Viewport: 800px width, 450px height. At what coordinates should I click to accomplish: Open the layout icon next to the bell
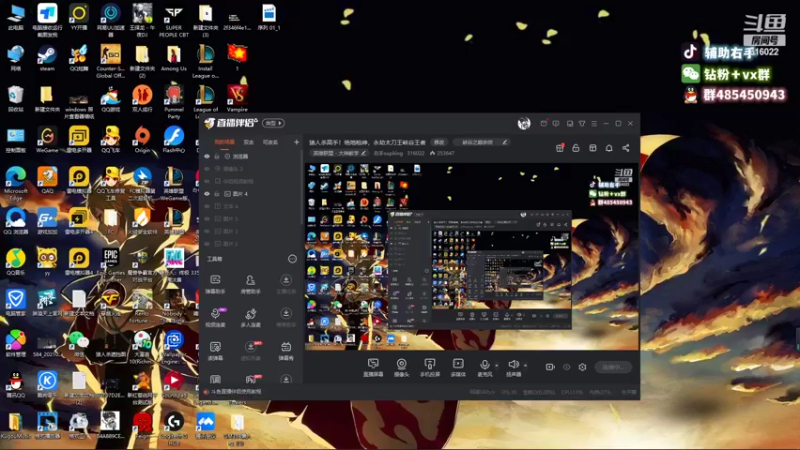click(592, 148)
